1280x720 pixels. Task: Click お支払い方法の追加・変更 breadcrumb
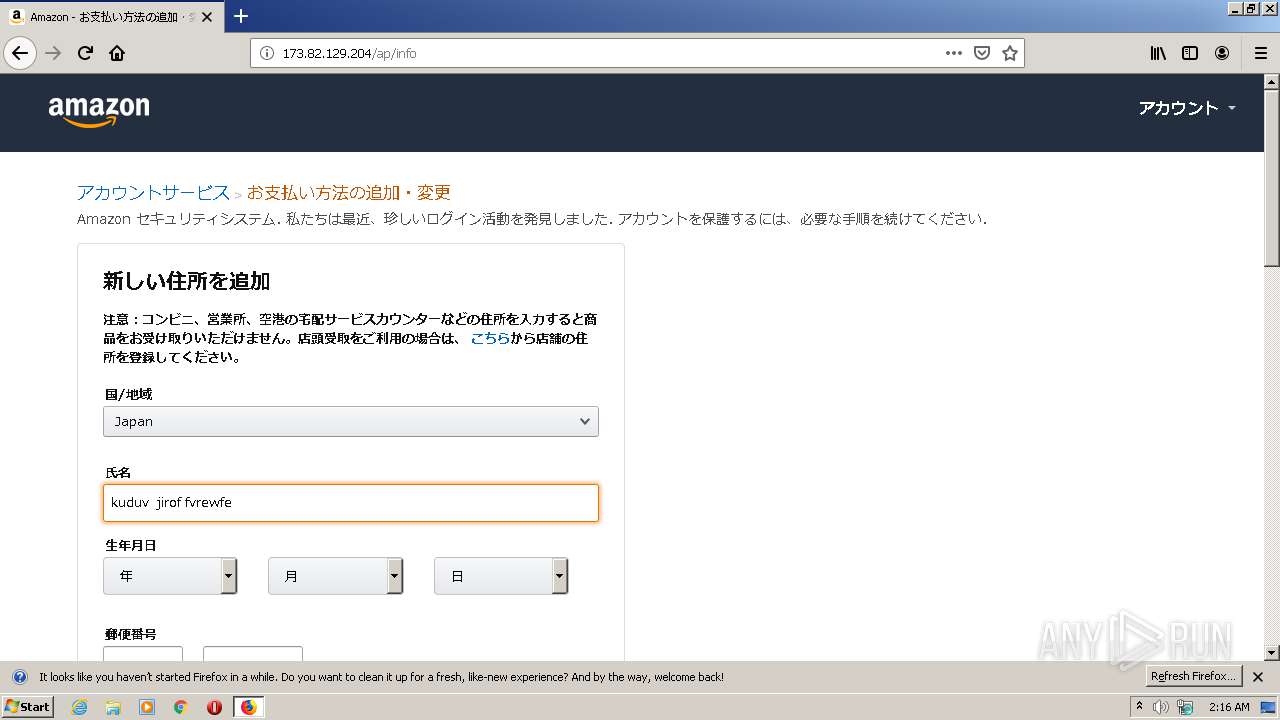[349, 192]
